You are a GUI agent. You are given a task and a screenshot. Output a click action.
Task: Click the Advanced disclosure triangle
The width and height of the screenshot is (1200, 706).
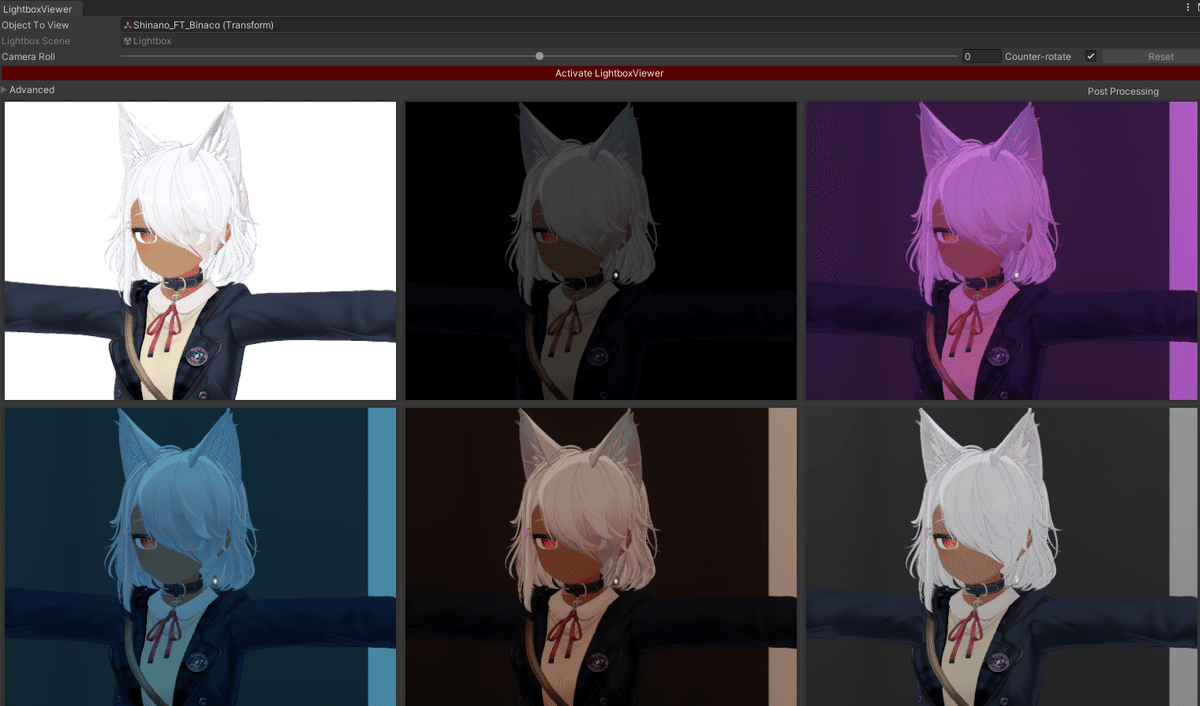pyautogui.click(x=6, y=89)
